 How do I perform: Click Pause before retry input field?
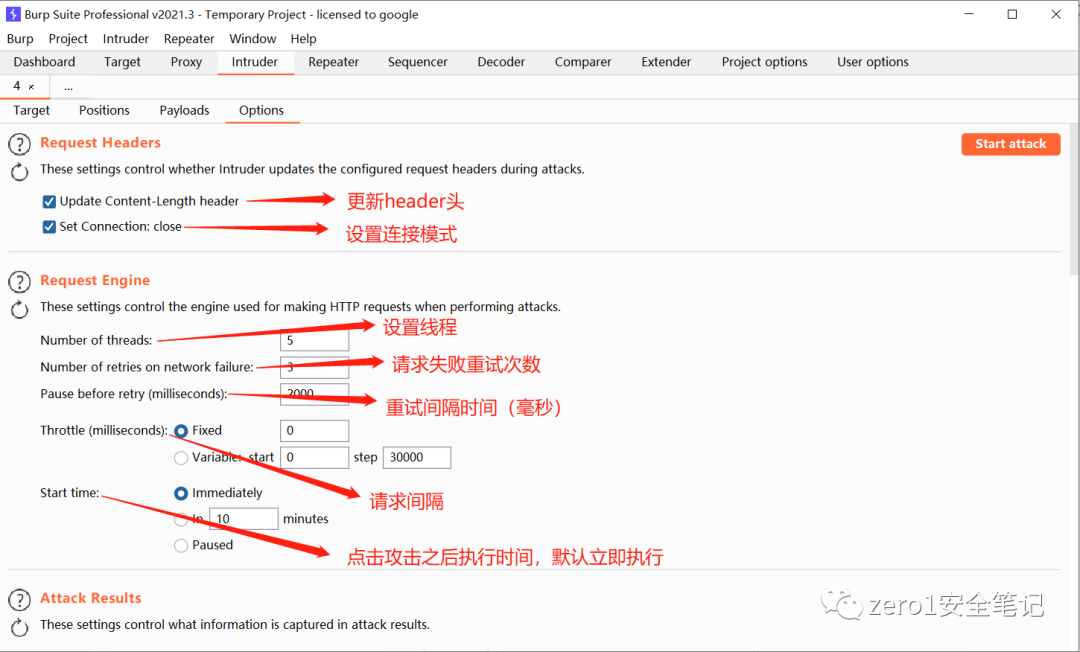click(x=314, y=394)
